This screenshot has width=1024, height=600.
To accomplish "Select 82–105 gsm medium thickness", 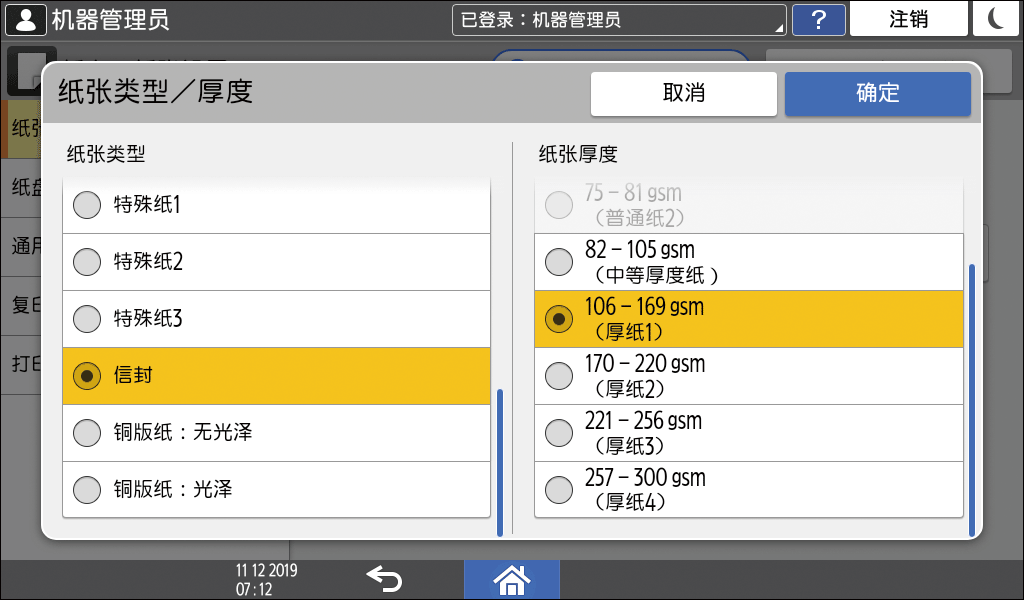I will pyautogui.click(x=748, y=262).
